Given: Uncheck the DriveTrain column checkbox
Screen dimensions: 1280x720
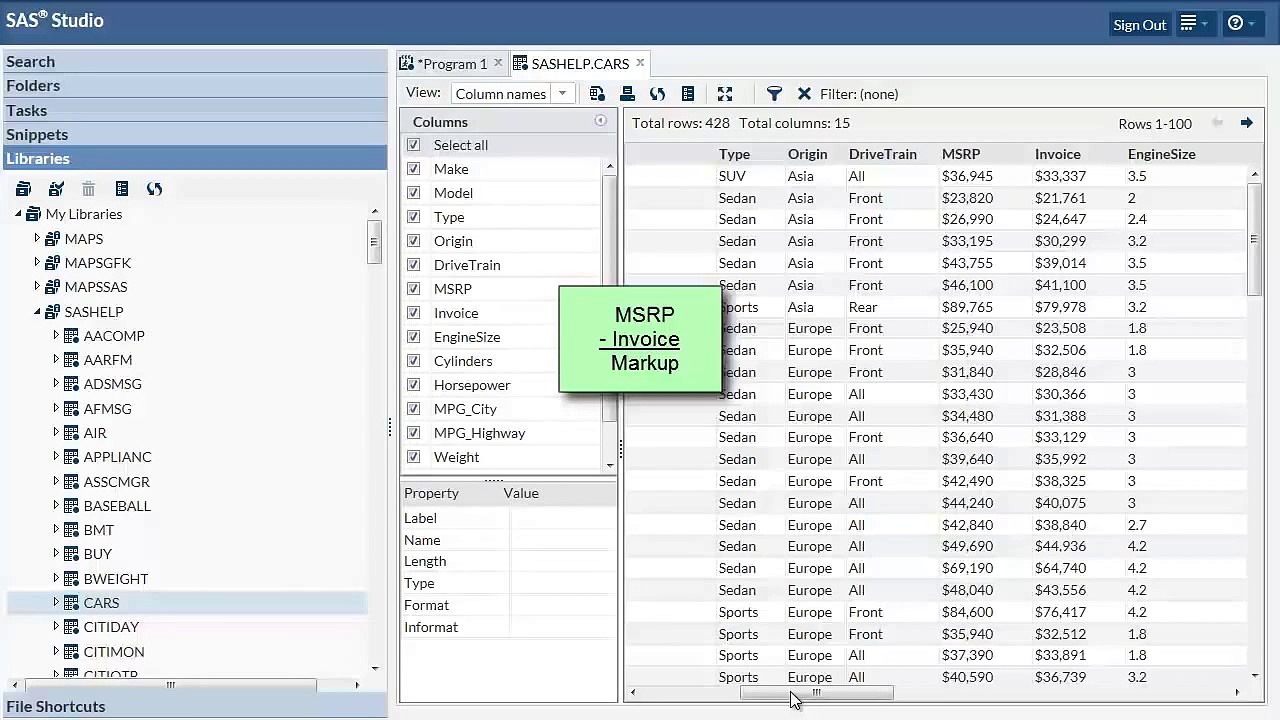Looking at the screenshot, I should click(413, 265).
